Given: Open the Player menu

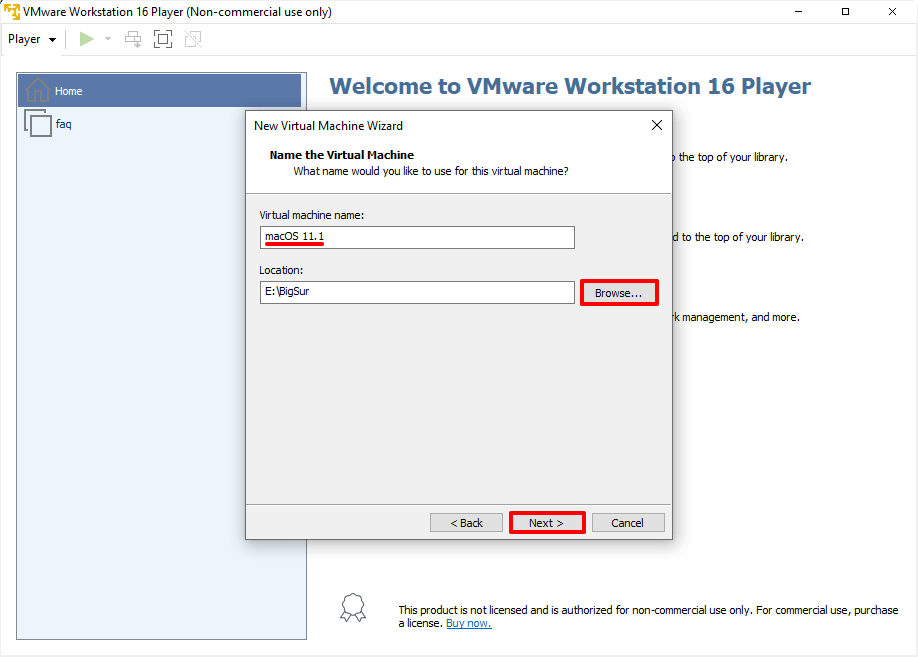Looking at the screenshot, I should click(32, 39).
